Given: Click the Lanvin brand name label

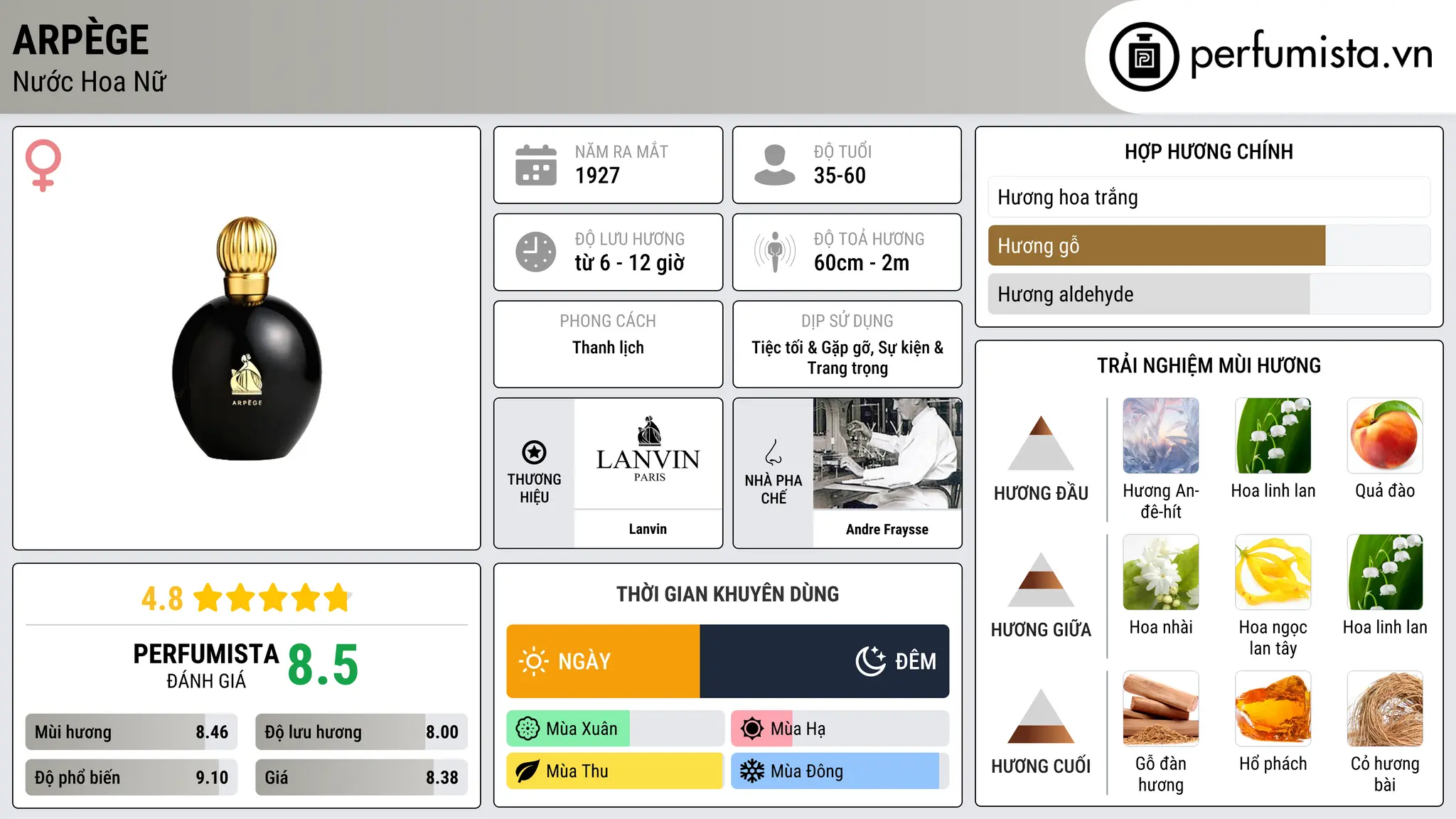Looking at the screenshot, I should point(648,529).
